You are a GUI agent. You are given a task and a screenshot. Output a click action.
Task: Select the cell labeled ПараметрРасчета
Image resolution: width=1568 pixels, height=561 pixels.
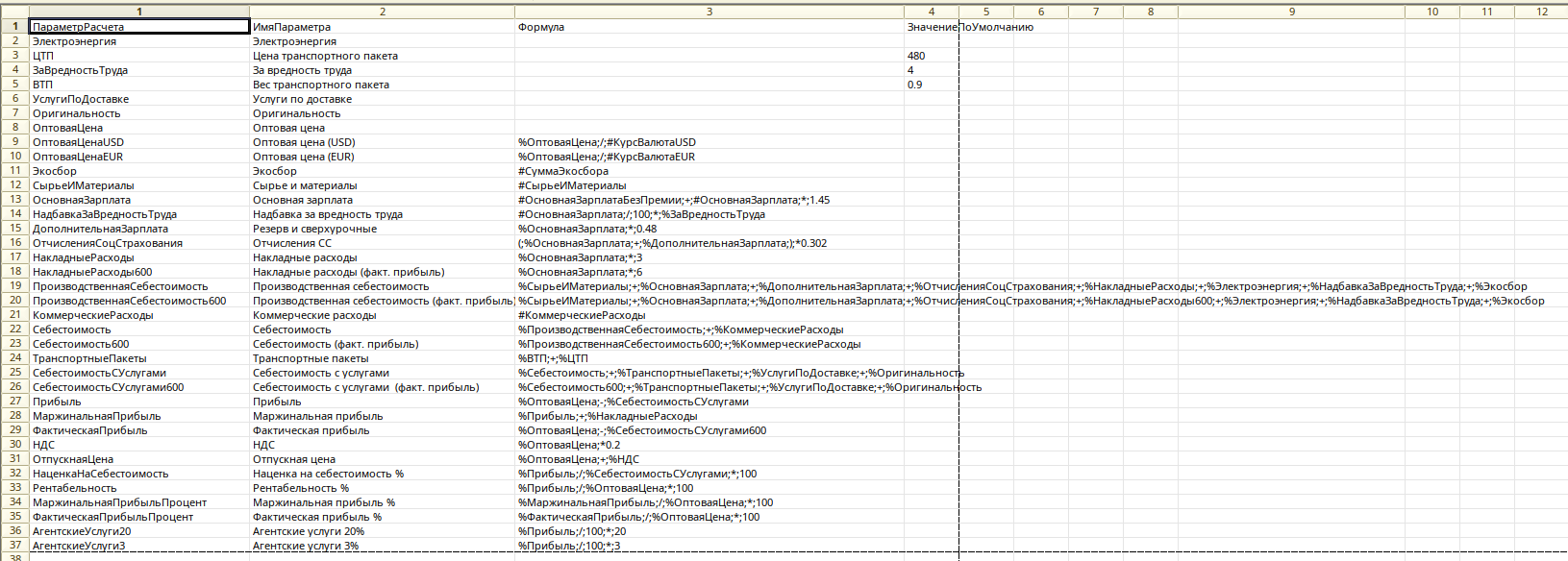tap(139, 27)
